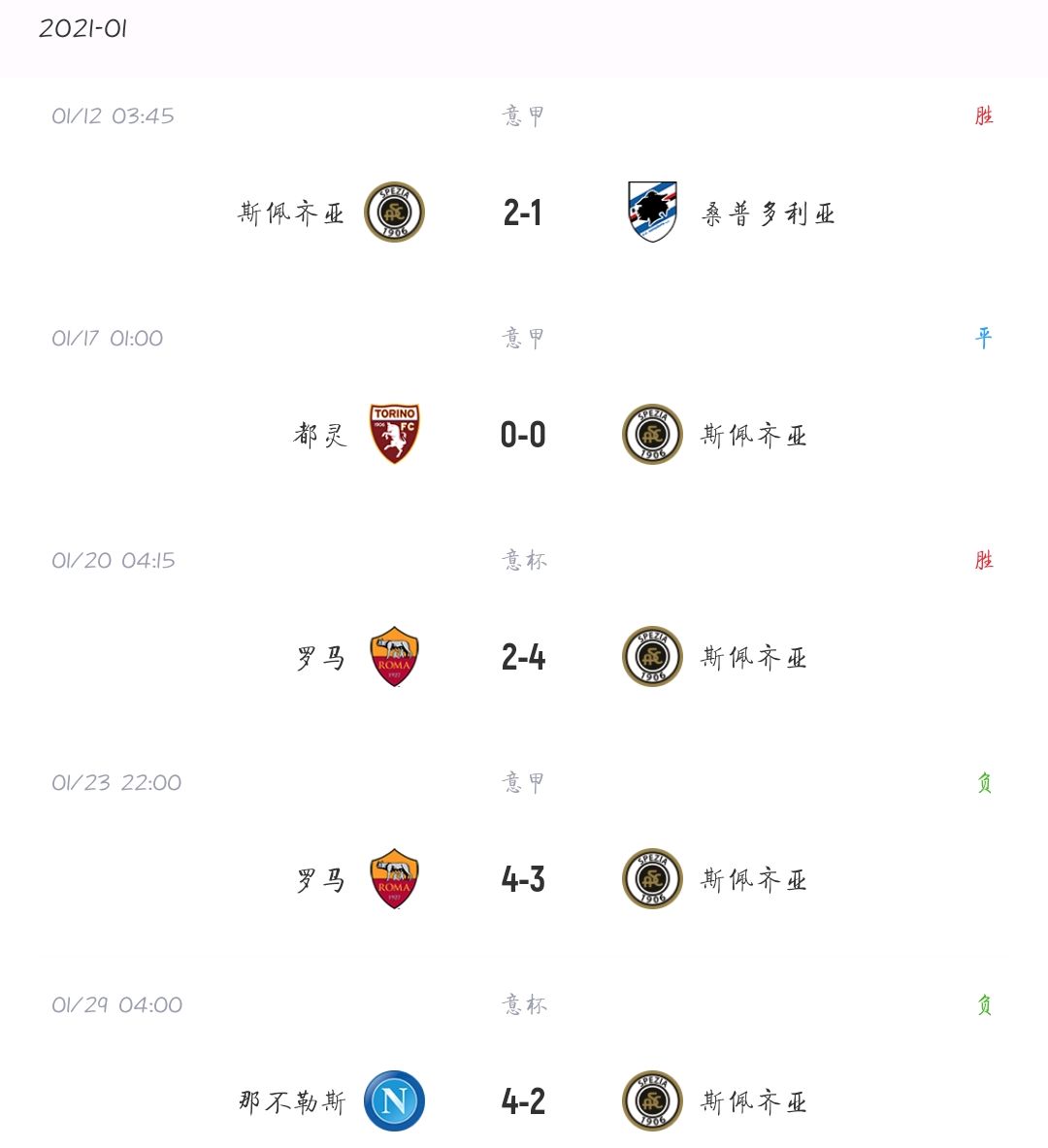Click the red 胜 result on 01/12

(x=984, y=115)
